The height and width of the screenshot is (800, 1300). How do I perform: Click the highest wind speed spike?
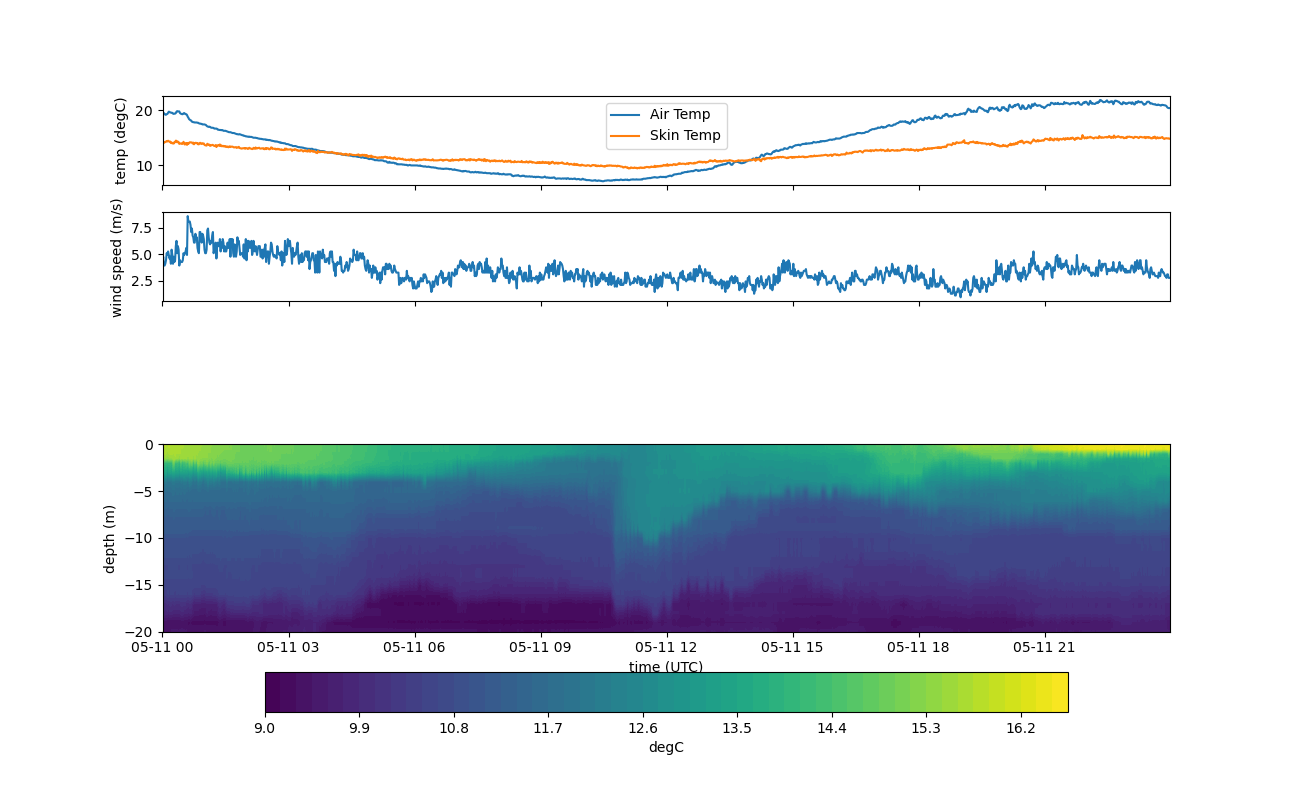(x=187, y=217)
